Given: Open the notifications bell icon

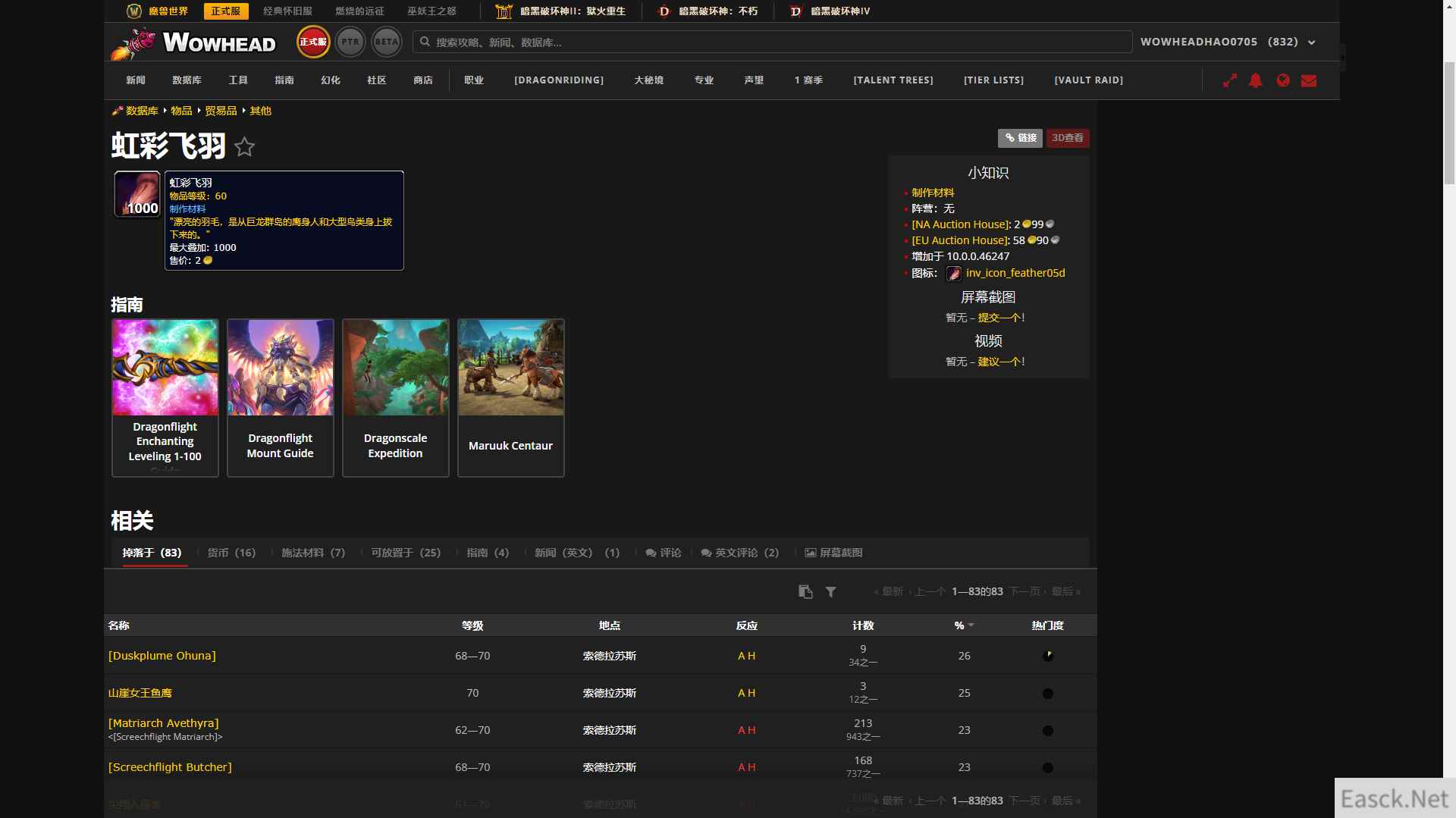Looking at the screenshot, I should tap(1256, 80).
